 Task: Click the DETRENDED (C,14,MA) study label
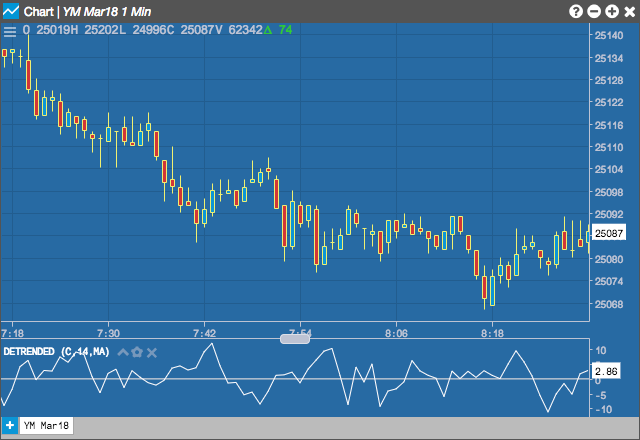click(x=56, y=351)
